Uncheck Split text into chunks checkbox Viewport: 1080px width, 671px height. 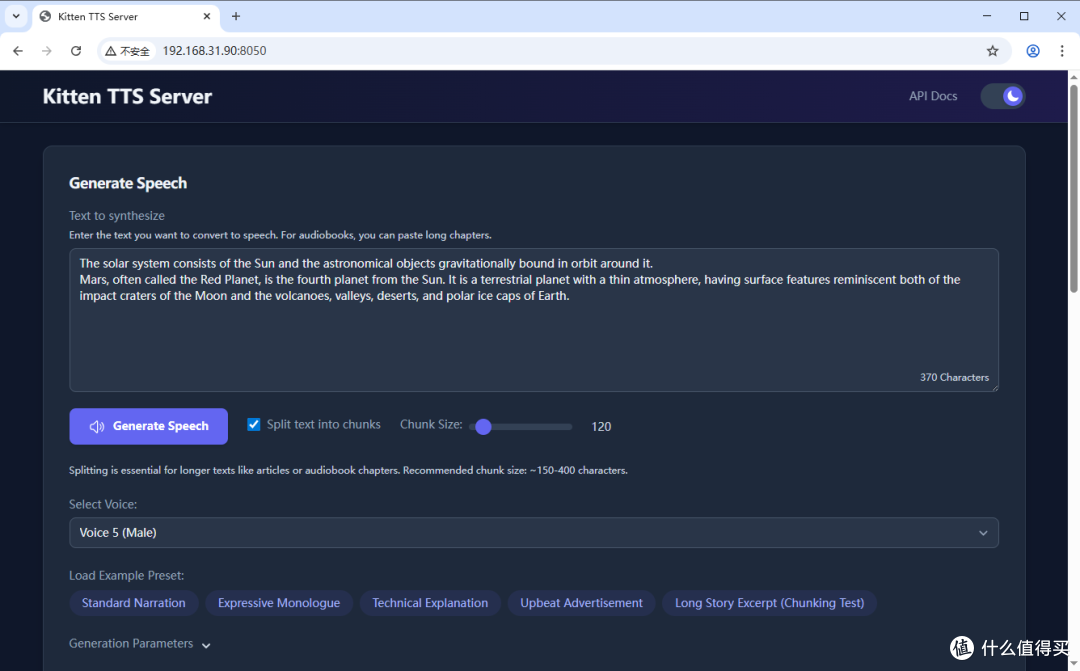pyautogui.click(x=253, y=424)
